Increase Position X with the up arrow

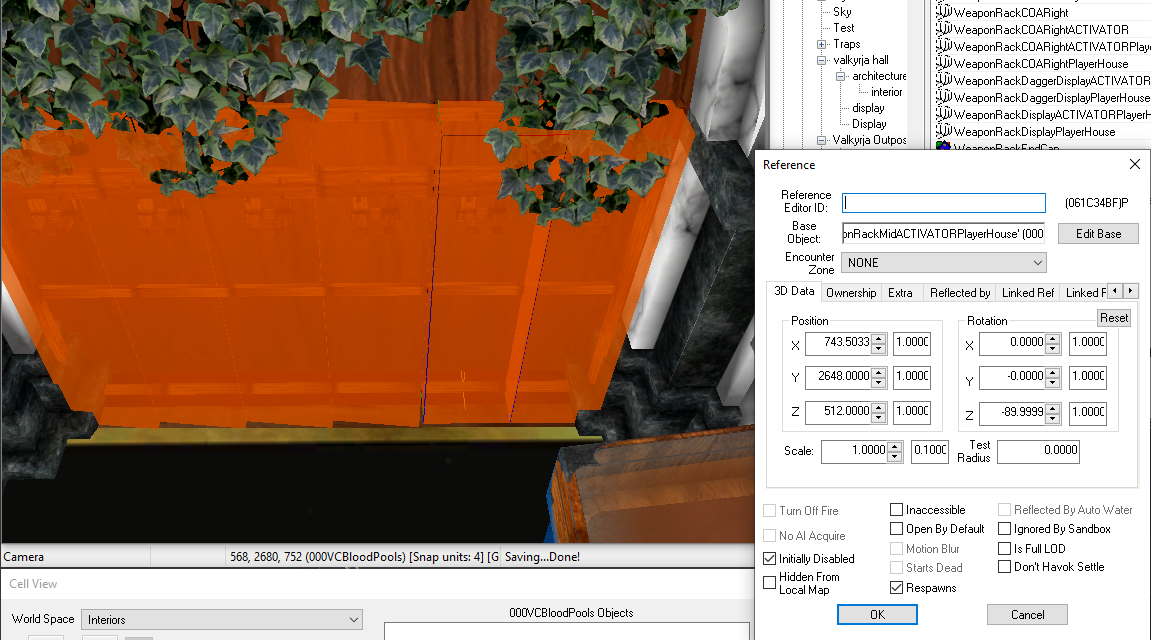click(879, 338)
